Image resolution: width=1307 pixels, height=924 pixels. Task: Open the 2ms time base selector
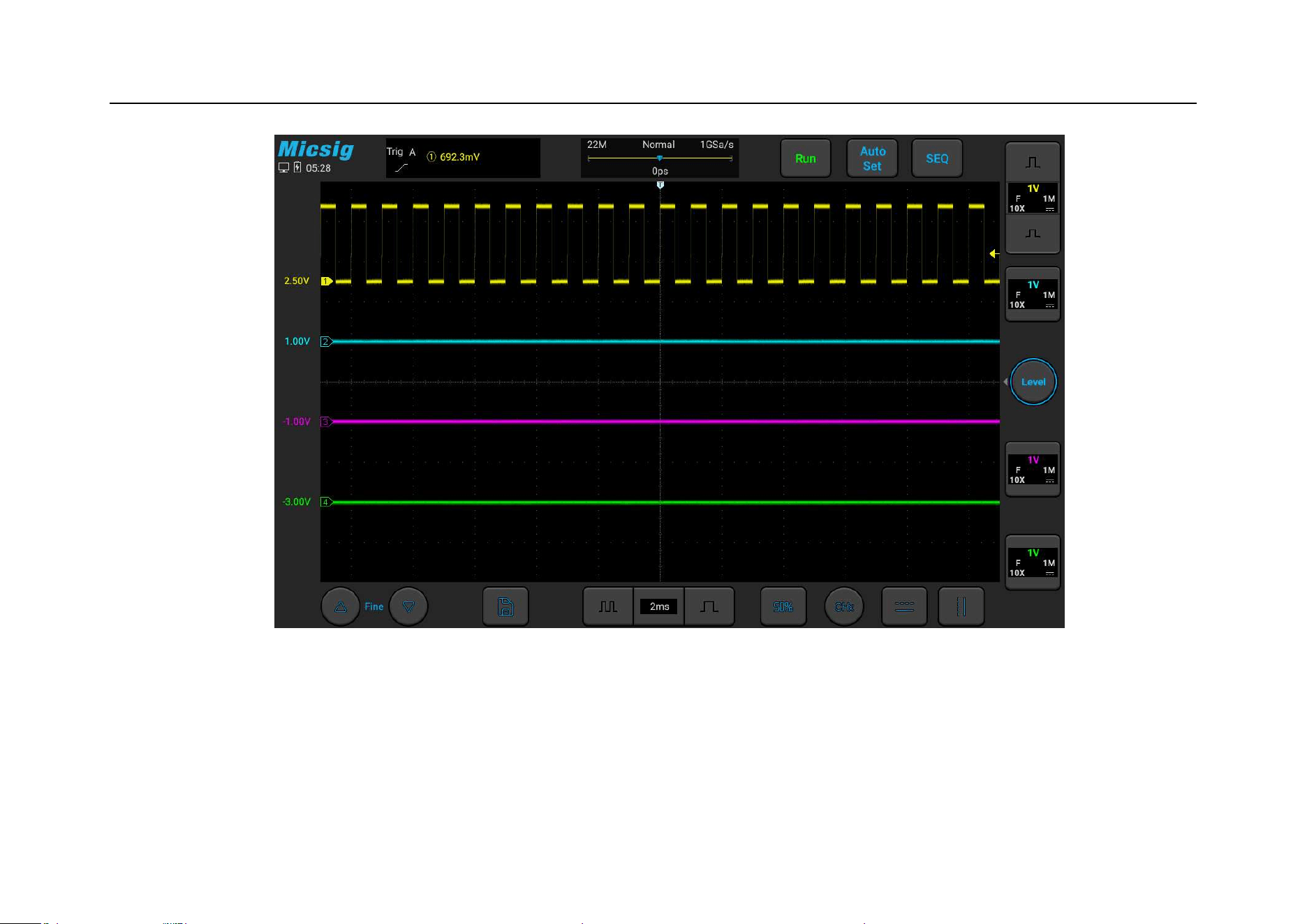click(x=659, y=606)
